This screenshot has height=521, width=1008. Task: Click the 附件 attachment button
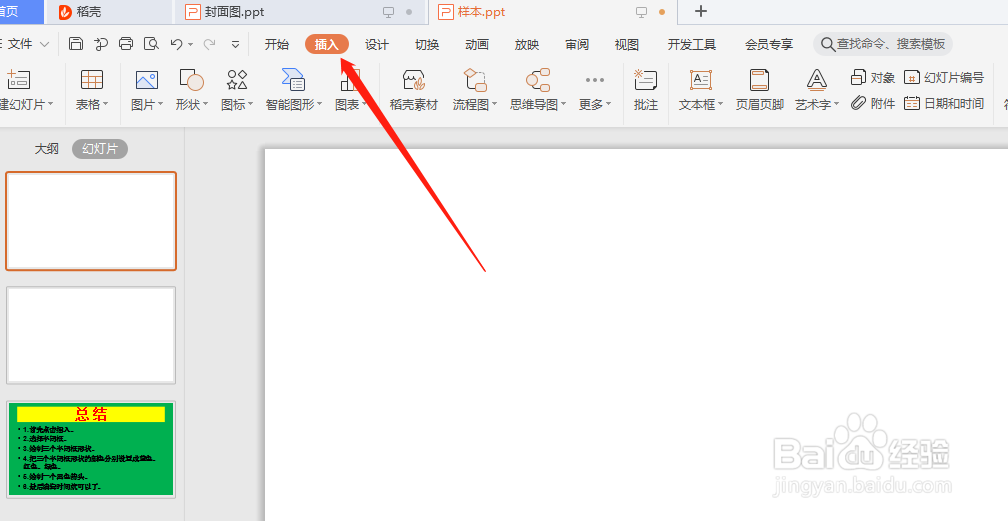coord(873,103)
